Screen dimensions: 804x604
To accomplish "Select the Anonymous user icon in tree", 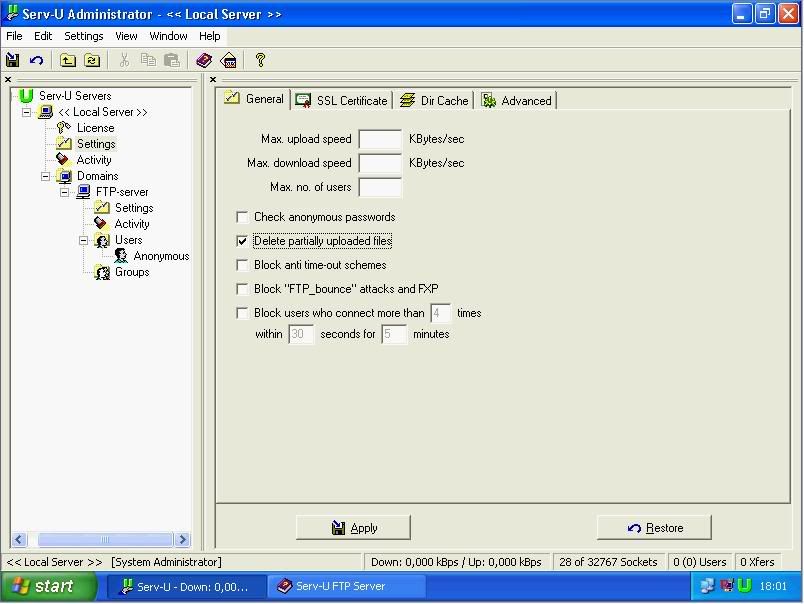I will click(121, 256).
